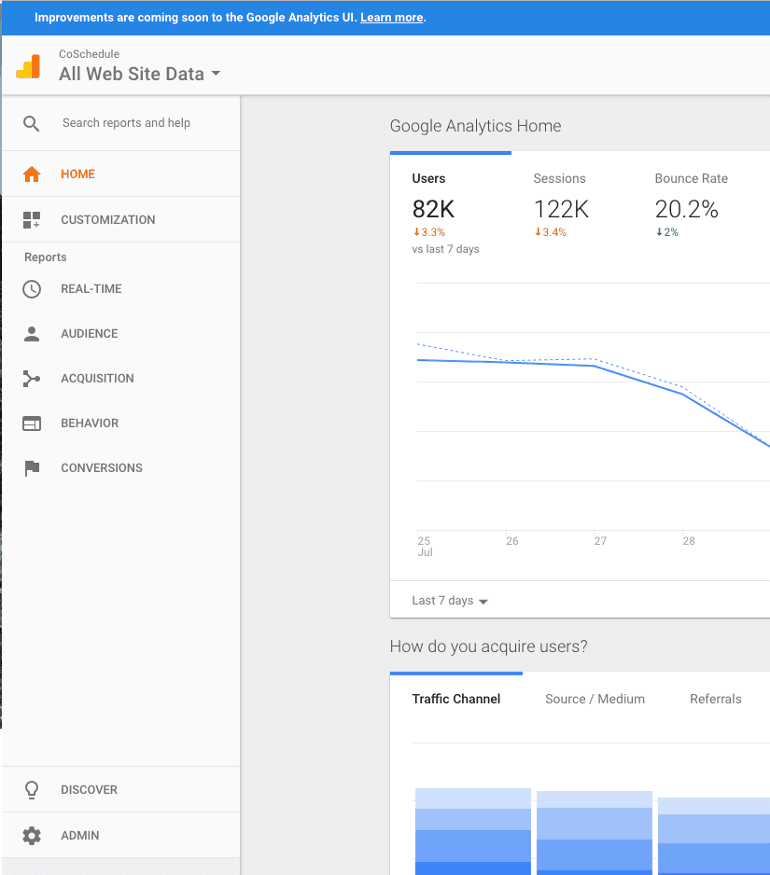Open Home via the house icon
The width and height of the screenshot is (770, 875).
coord(32,174)
